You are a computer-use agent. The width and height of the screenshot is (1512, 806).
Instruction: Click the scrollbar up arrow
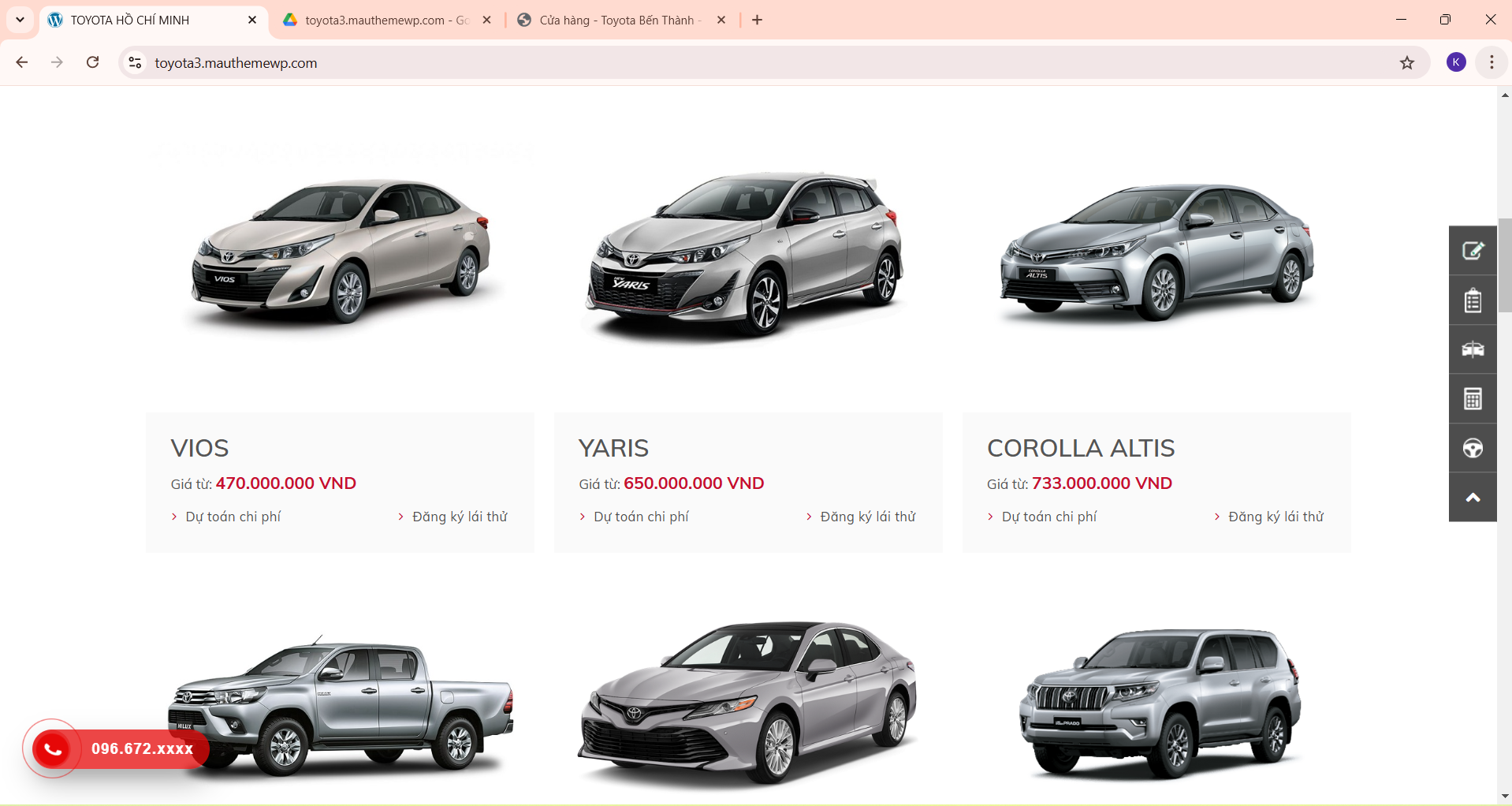[1505, 95]
